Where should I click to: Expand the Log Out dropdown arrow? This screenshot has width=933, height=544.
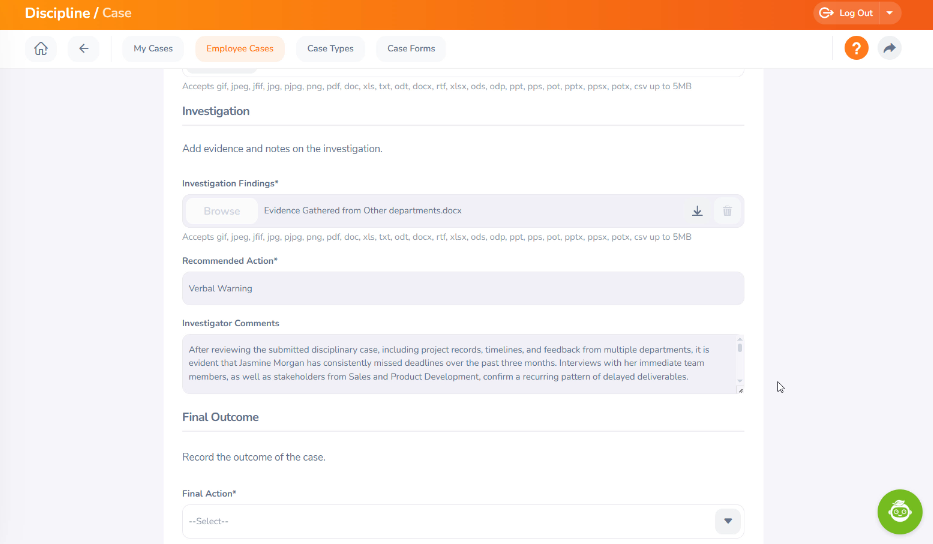[889, 13]
